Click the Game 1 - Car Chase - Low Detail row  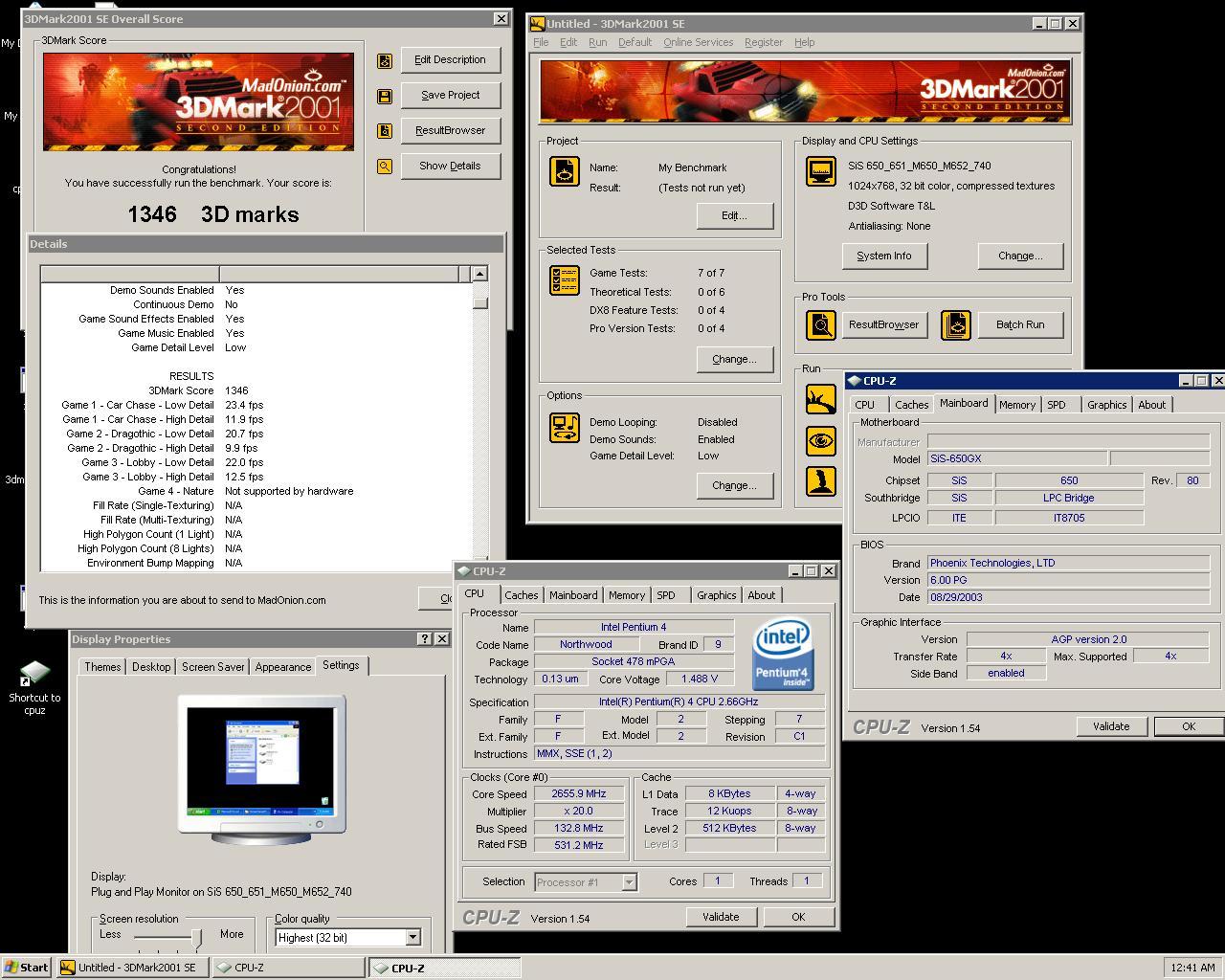(x=256, y=405)
